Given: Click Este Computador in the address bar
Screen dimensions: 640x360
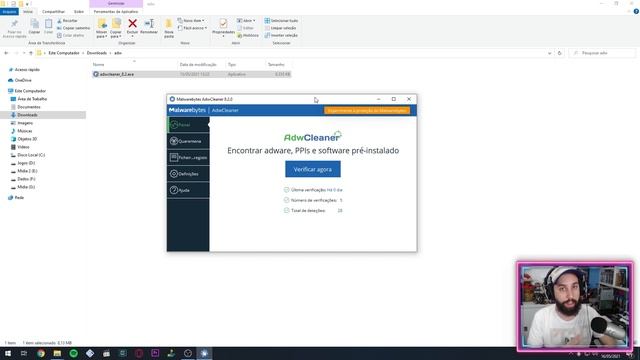Looking at the screenshot, I should coord(64,53).
